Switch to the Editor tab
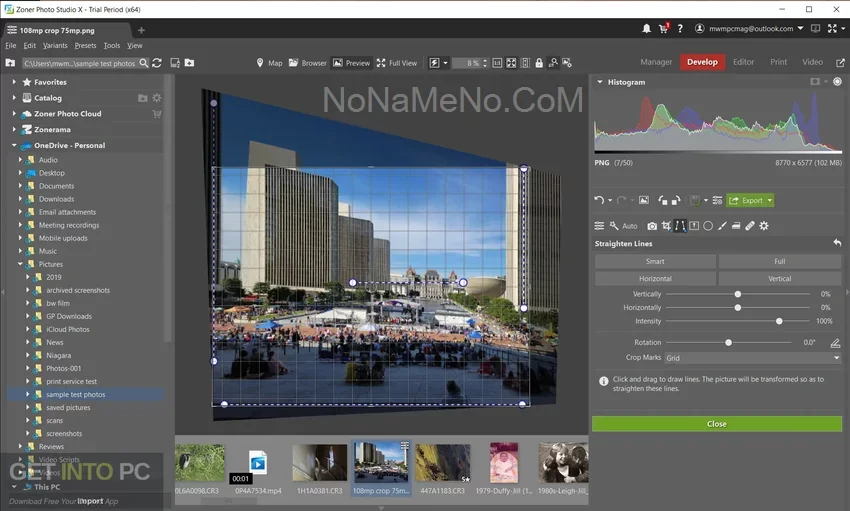 pyautogui.click(x=743, y=62)
